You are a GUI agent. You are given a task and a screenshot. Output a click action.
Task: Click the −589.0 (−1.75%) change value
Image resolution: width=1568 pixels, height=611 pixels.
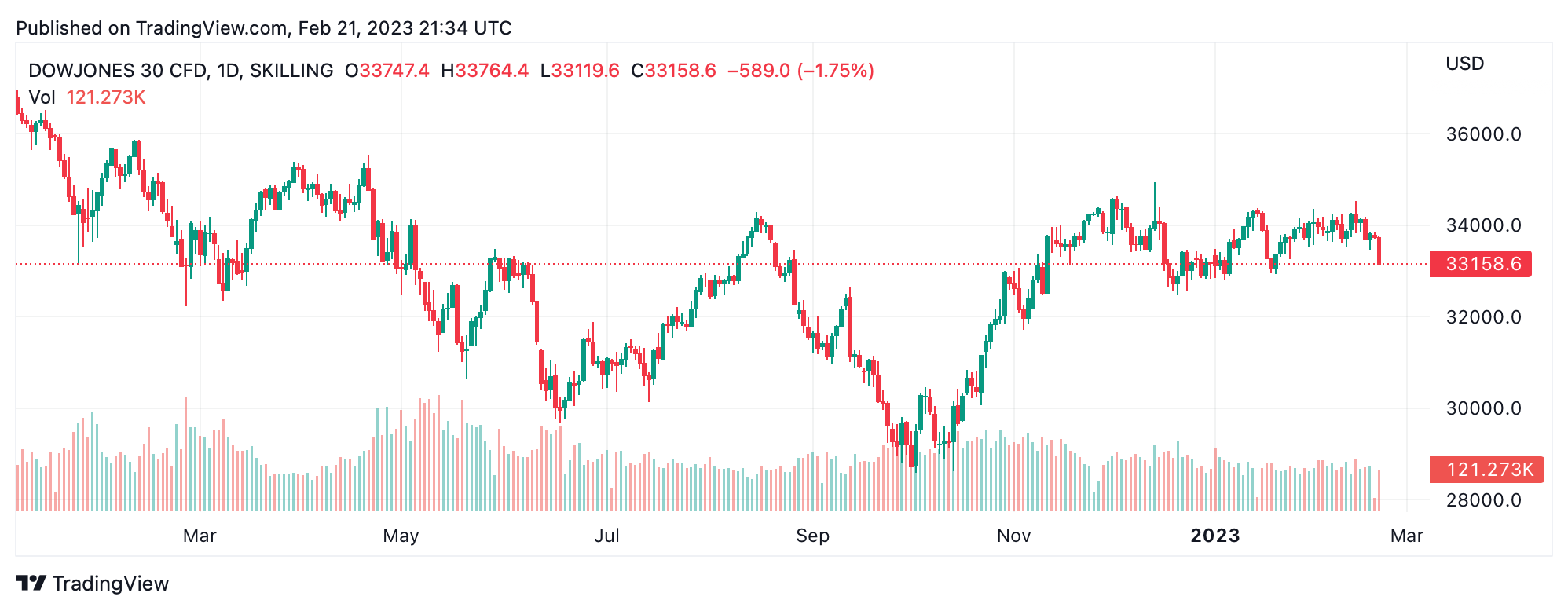800,71
